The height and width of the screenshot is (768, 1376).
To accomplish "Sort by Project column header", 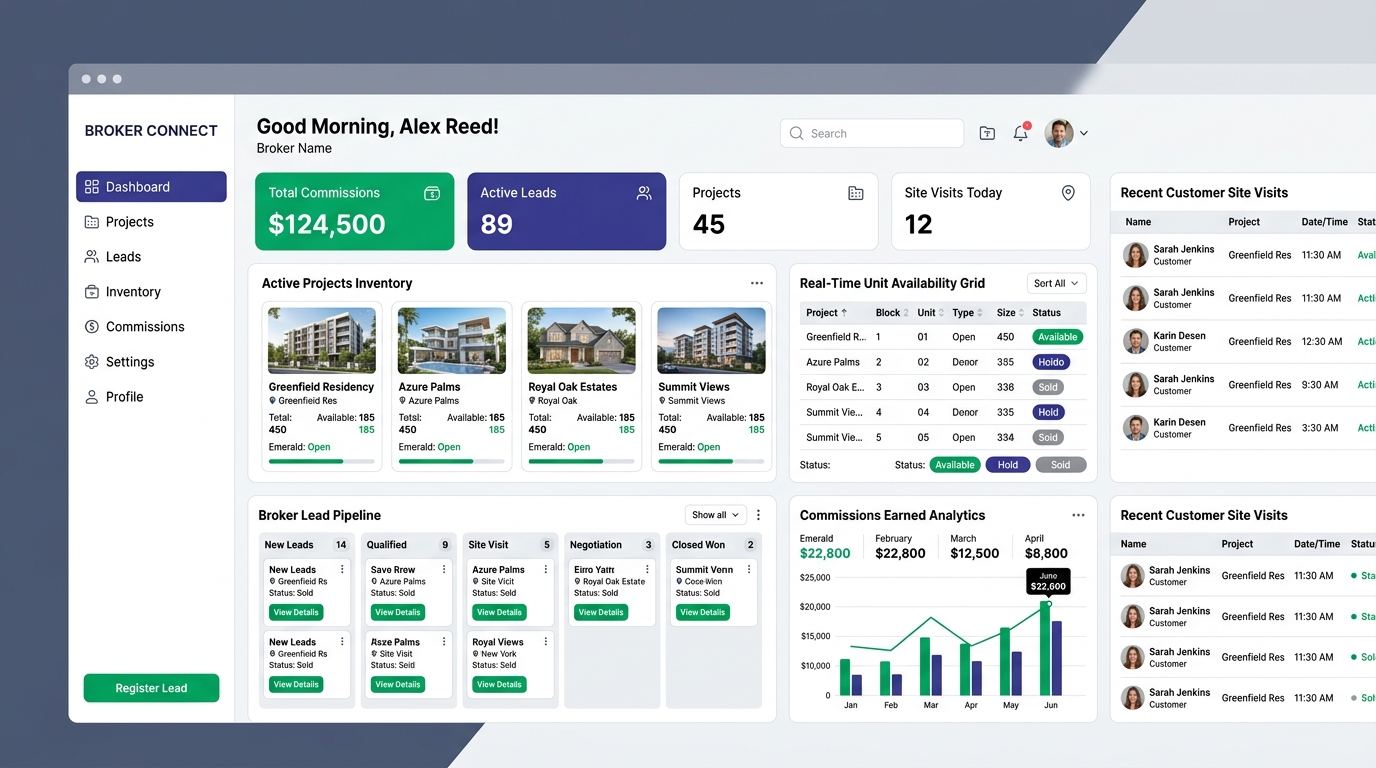I will (x=827, y=313).
